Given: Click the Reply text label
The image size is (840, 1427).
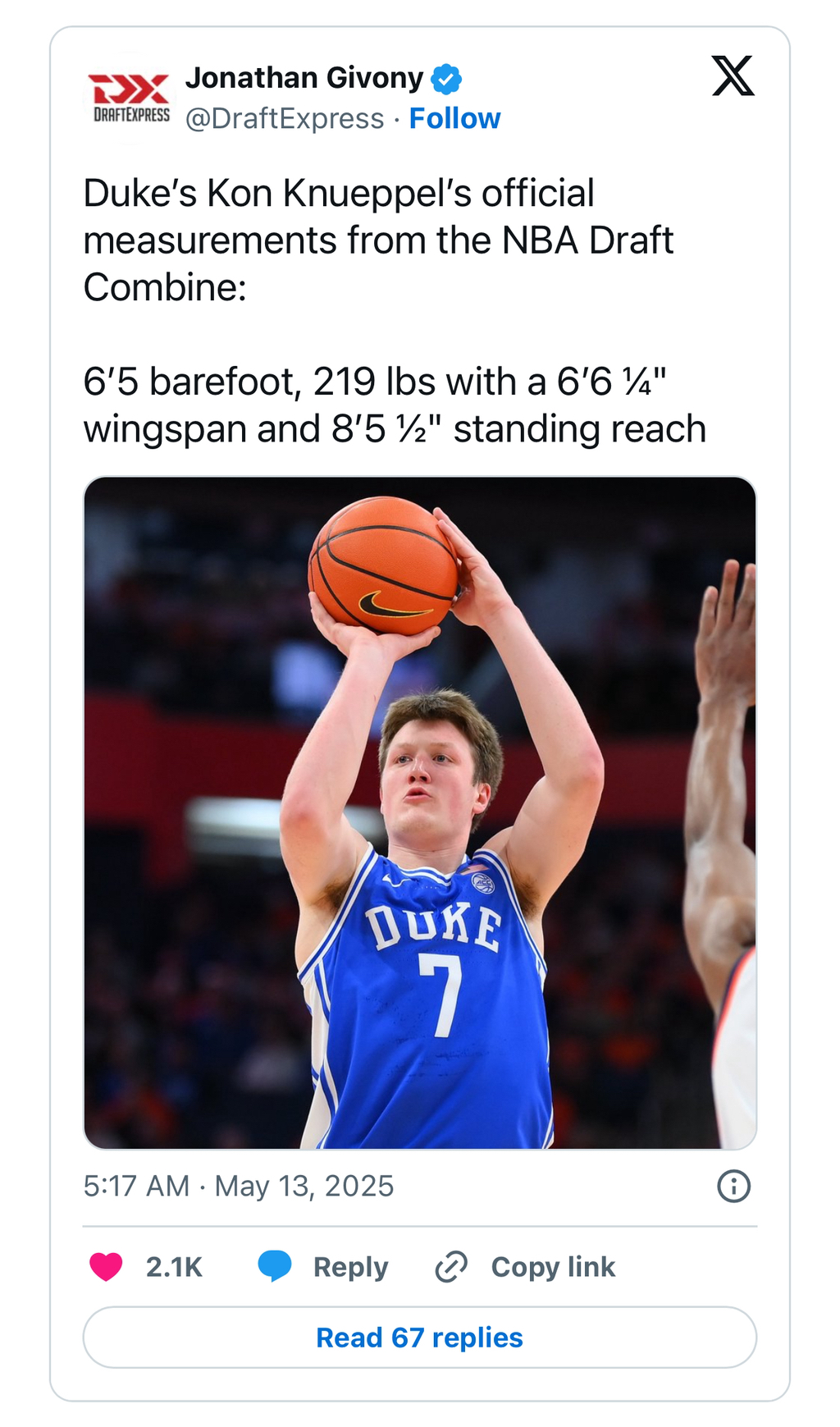Looking at the screenshot, I should (x=350, y=1267).
